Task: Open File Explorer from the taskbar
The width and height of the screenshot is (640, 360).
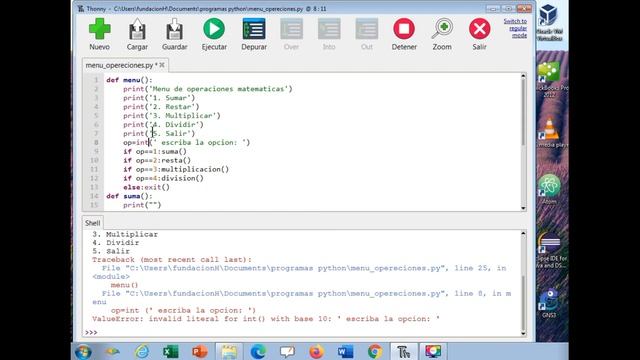Action: coord(229,351)
